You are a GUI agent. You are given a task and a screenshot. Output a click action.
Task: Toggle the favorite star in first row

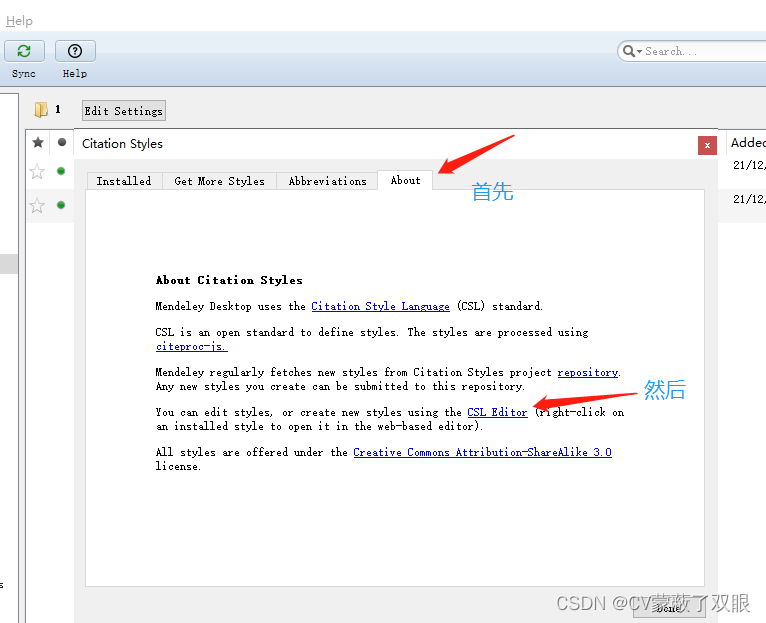pyautogui.click(x=37, y=172)
